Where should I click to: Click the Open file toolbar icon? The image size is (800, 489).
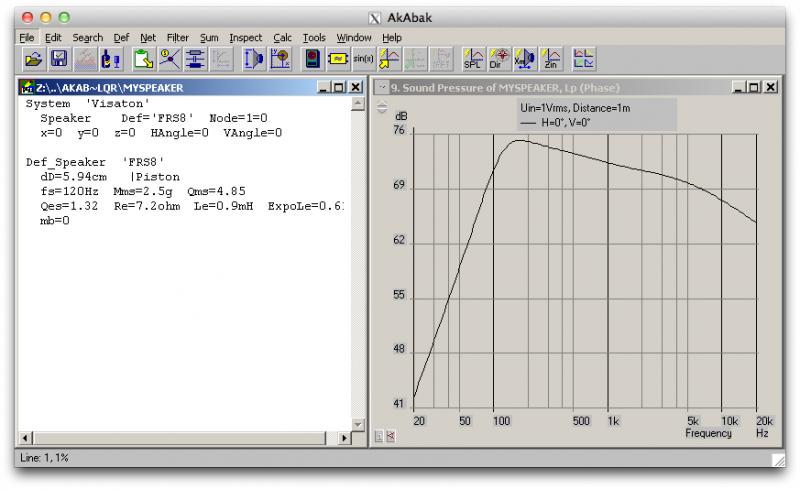coord(33,60)
